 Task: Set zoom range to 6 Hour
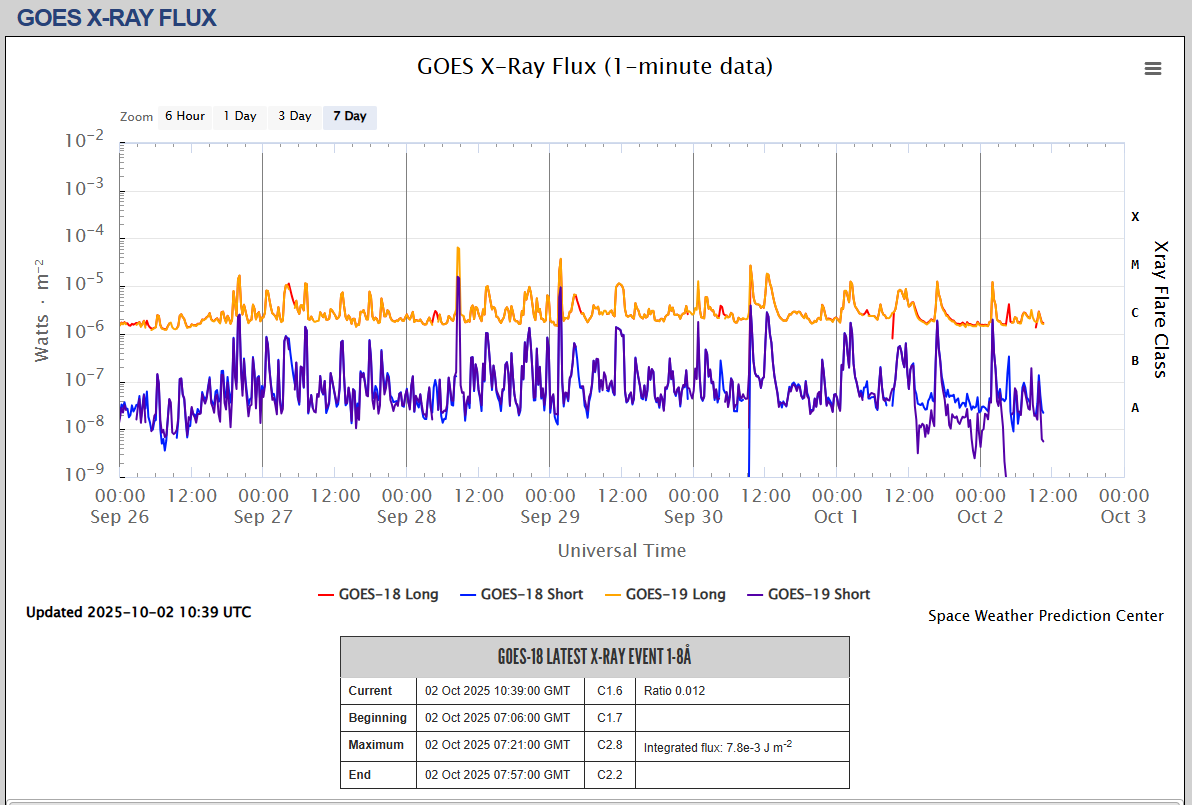[185, 116]
